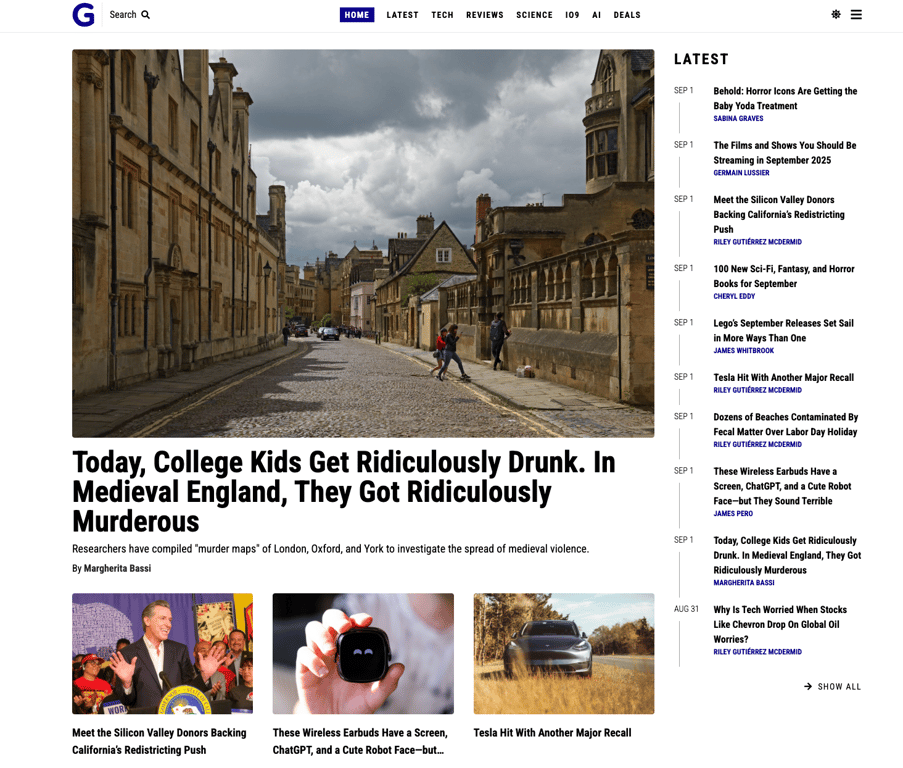Click the Show All arrow in Latest sidebar

(x=831, y=687)
